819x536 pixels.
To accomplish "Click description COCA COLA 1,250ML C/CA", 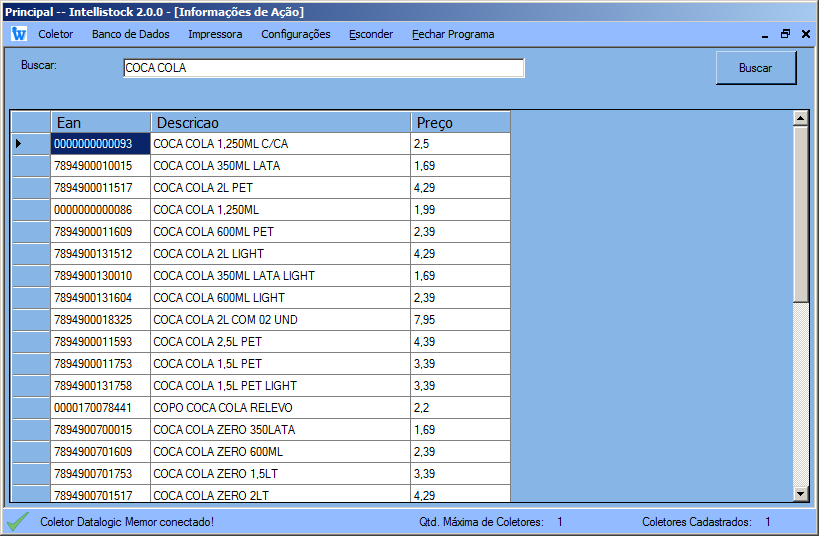I will coord(281,144).
